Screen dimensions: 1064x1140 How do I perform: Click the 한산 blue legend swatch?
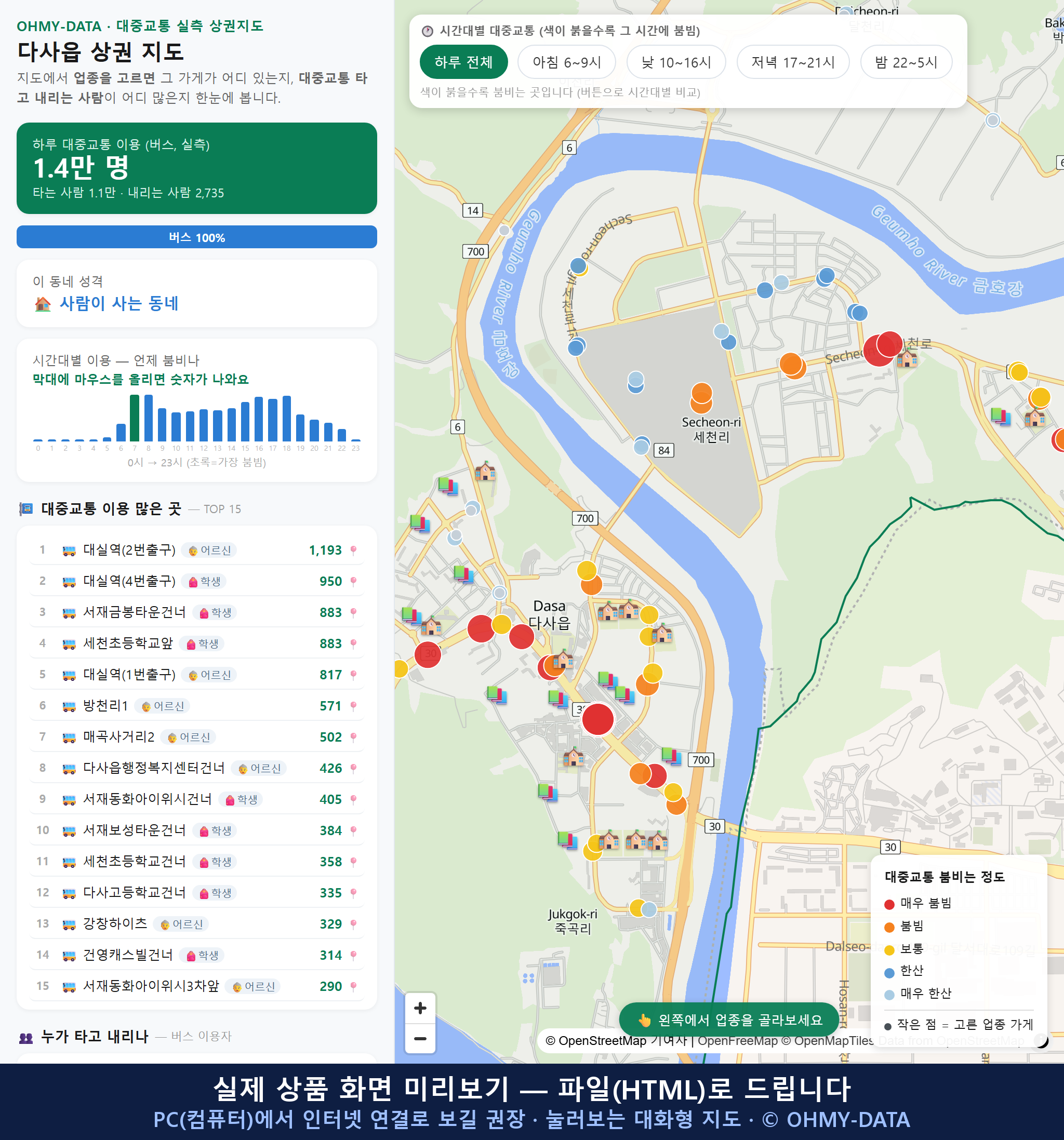pos(889,973)
